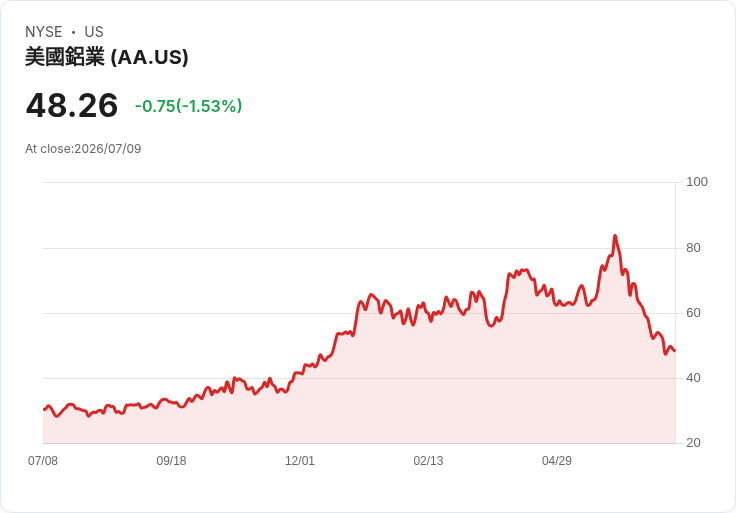Click the US market label
Viewport: 736px width, 513px height.
coord(94,31)
